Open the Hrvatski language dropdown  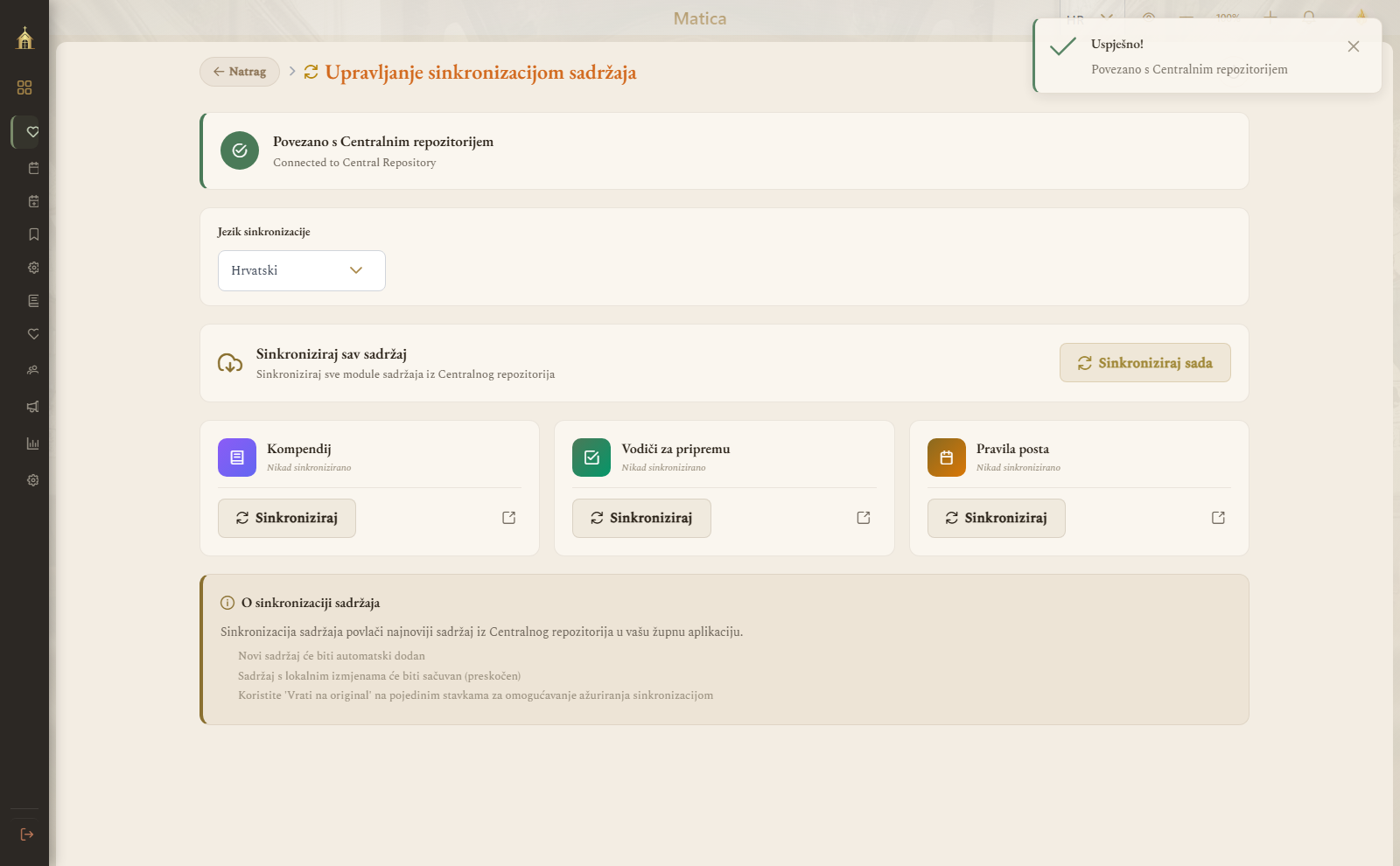click(302, 270)
